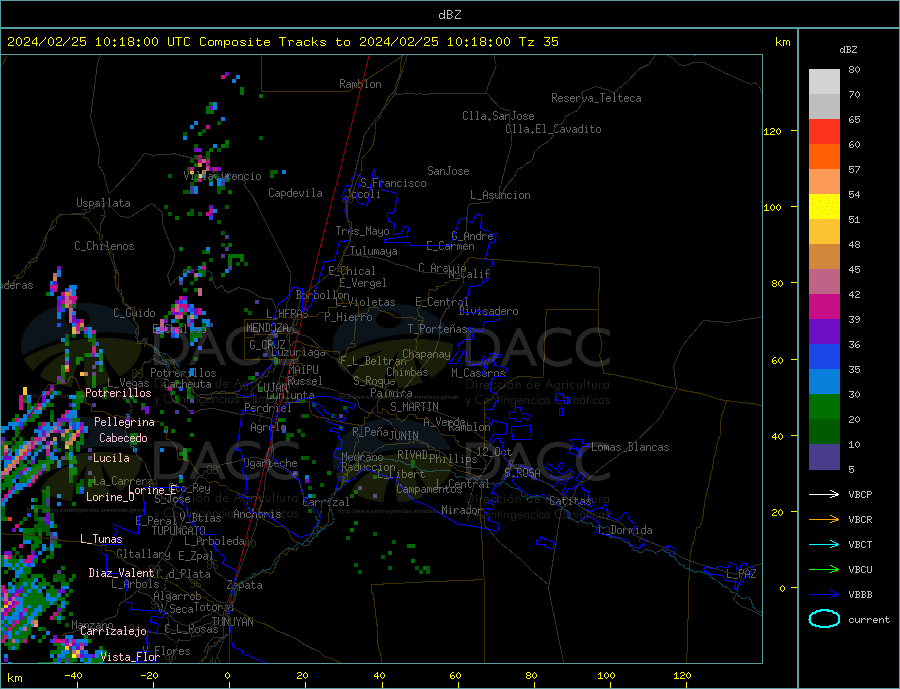900x689 pixels.
Task: Click the yellow swatch between 54 and 51
Action: pyautogui.click(x=824, y=207)
